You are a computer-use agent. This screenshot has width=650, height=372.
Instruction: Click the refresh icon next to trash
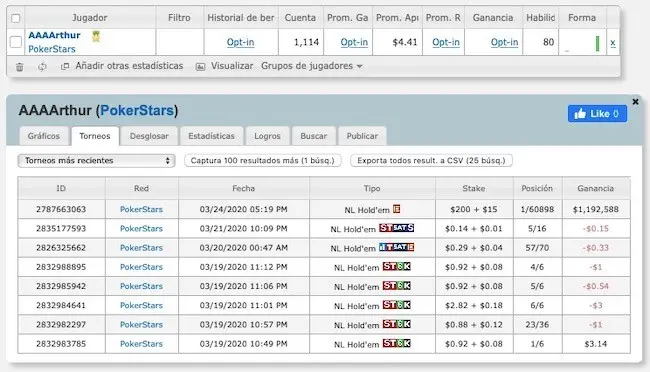click(x=42, y=67)
